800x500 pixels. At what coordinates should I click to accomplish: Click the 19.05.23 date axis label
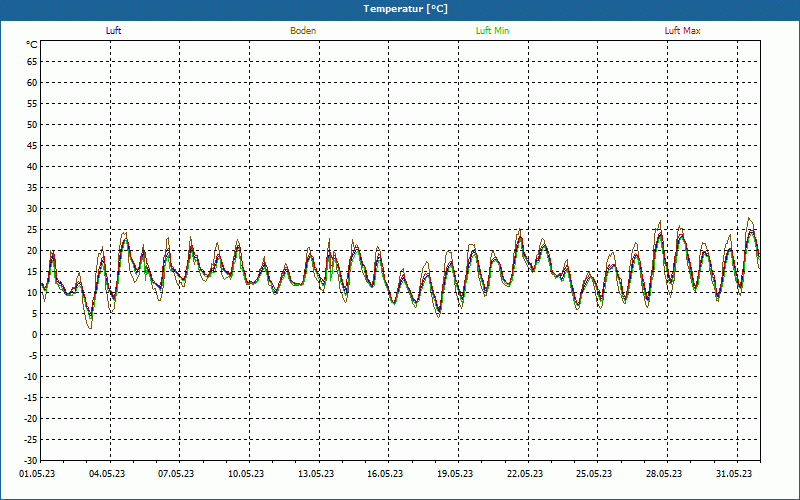click(x=455, y=474)
